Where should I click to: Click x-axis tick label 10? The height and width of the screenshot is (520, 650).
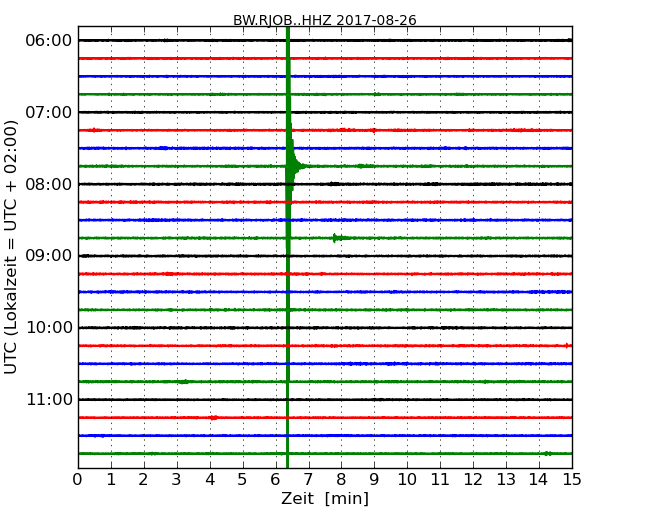(407, 480)
